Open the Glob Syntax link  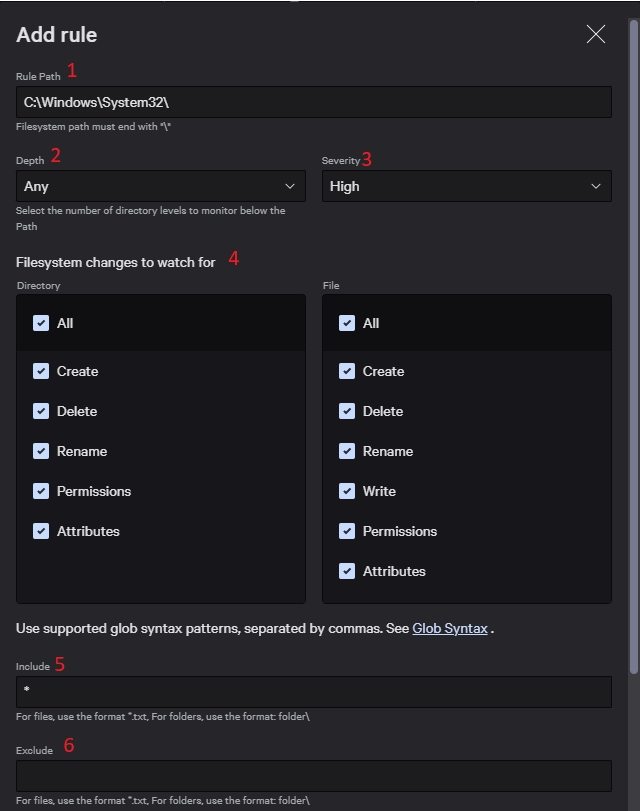[x=449, y=629]
